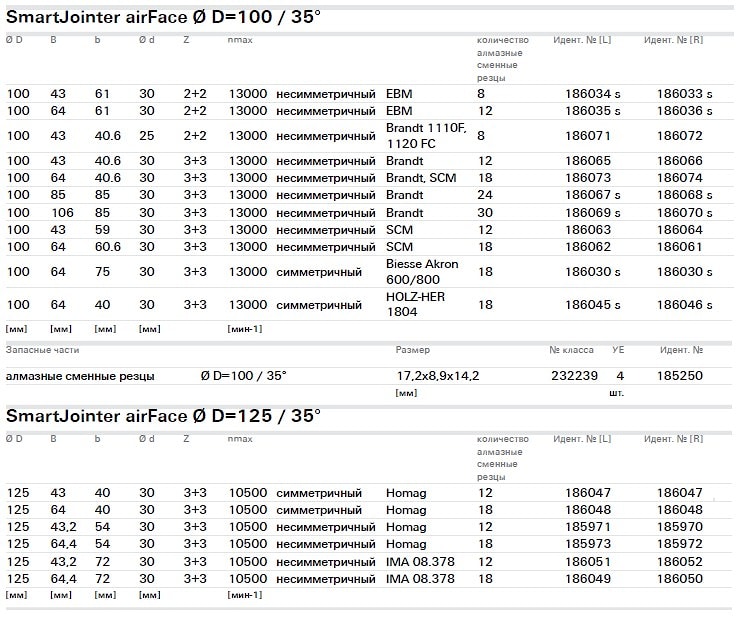The height and width of the screenshot is (617, 739).
Task: Select class number 232239
Action: (574, 376)
